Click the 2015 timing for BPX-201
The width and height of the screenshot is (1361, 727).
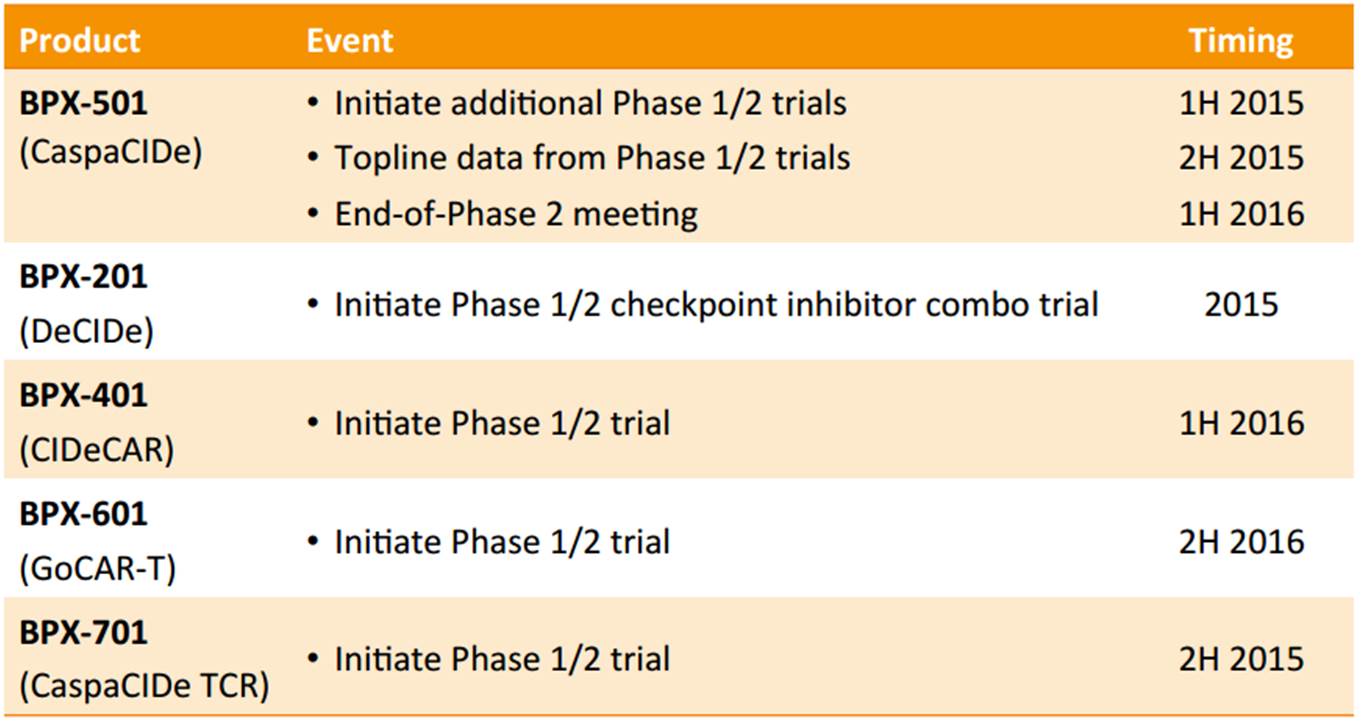coord(1241,304)
